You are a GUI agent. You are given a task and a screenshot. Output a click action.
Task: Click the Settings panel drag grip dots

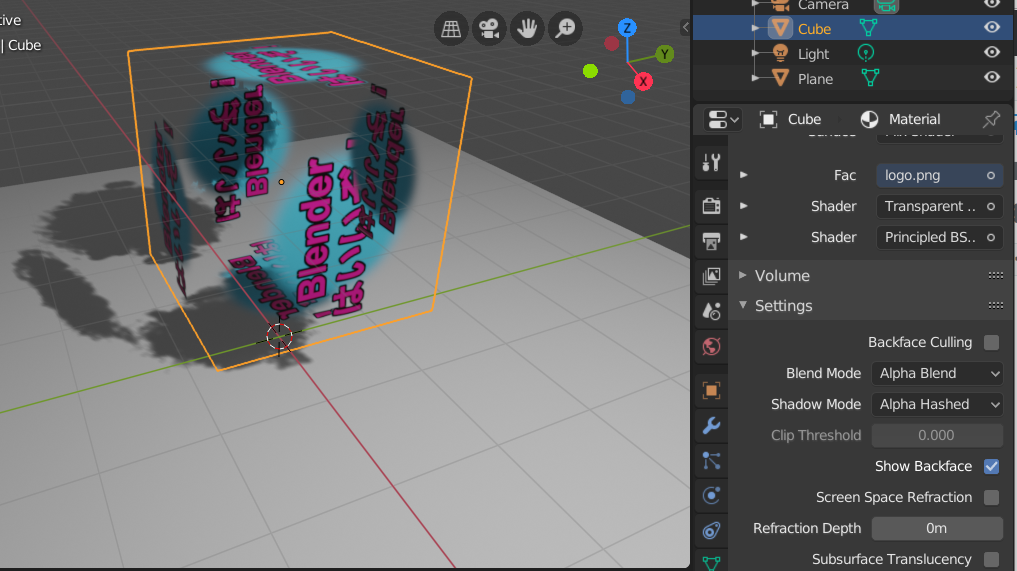coord(996,306)
